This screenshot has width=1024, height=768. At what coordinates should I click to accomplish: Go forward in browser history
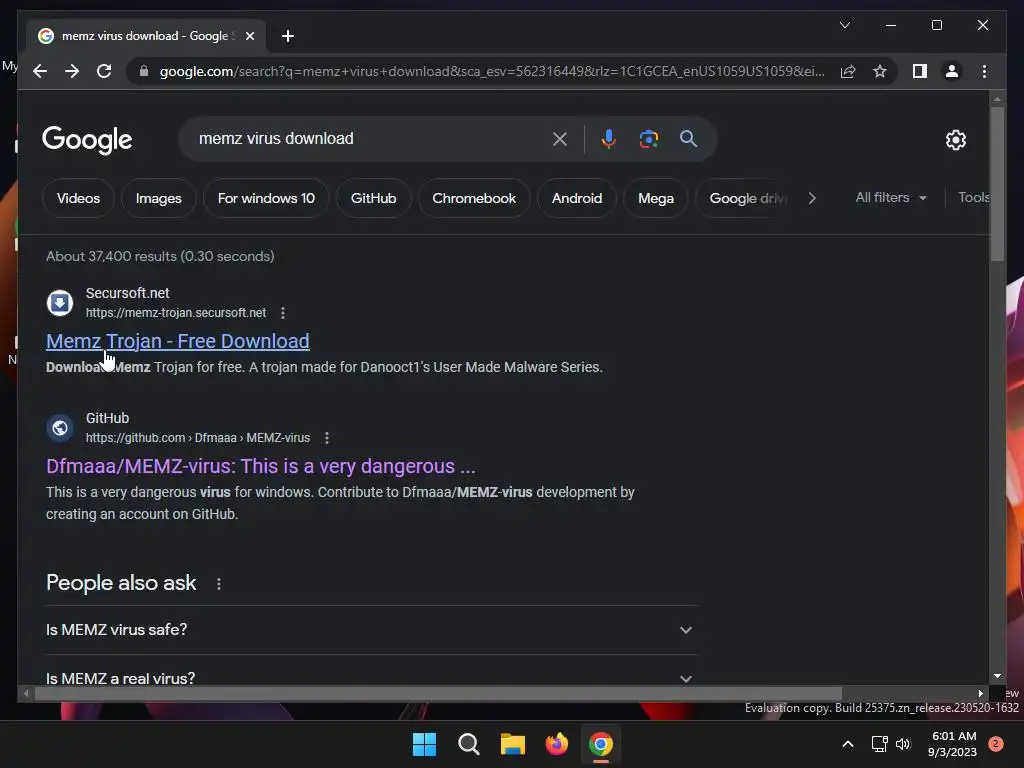pyautogui.click(x=72, y=71)
